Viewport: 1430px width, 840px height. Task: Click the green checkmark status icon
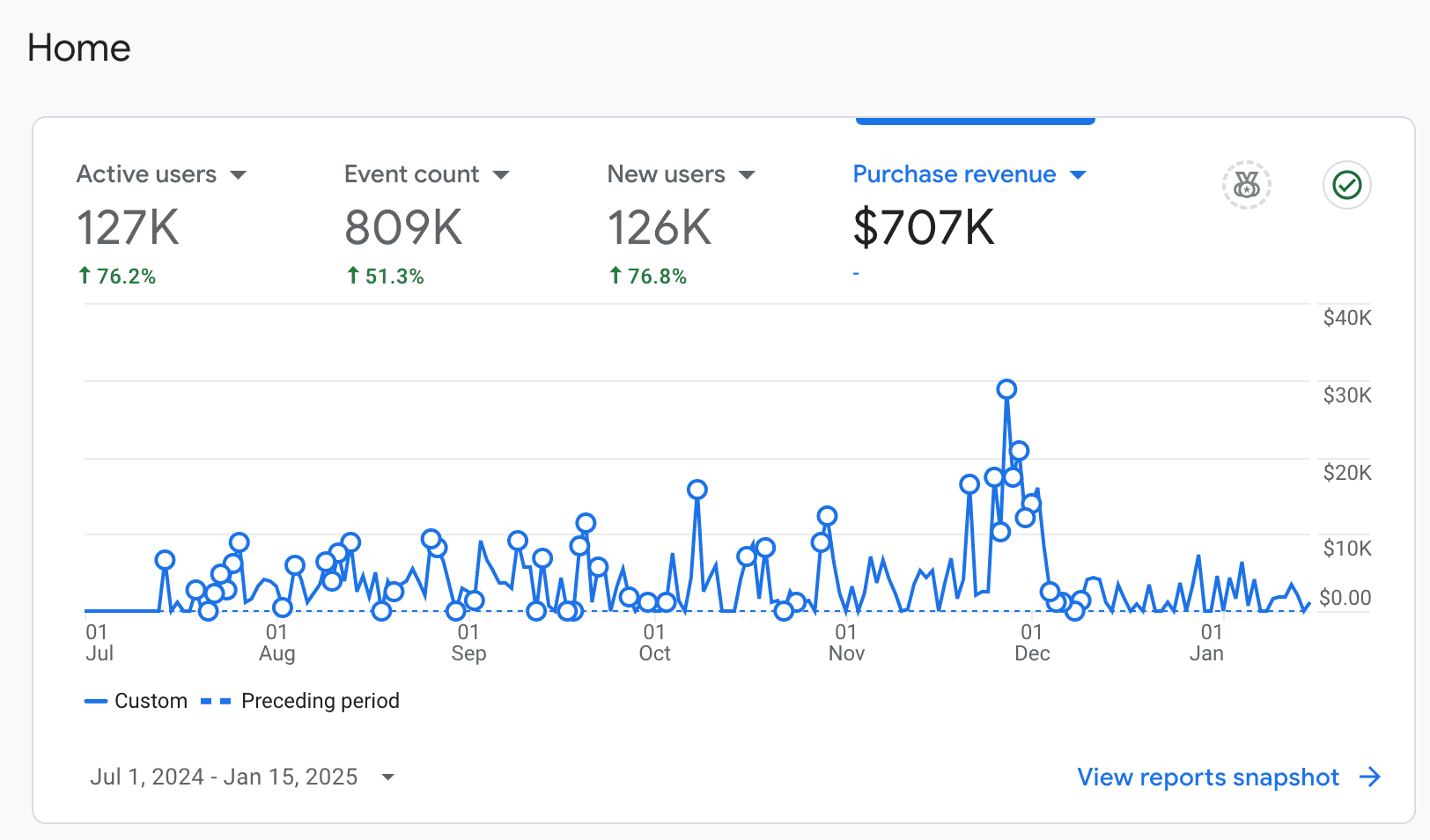1345,186
